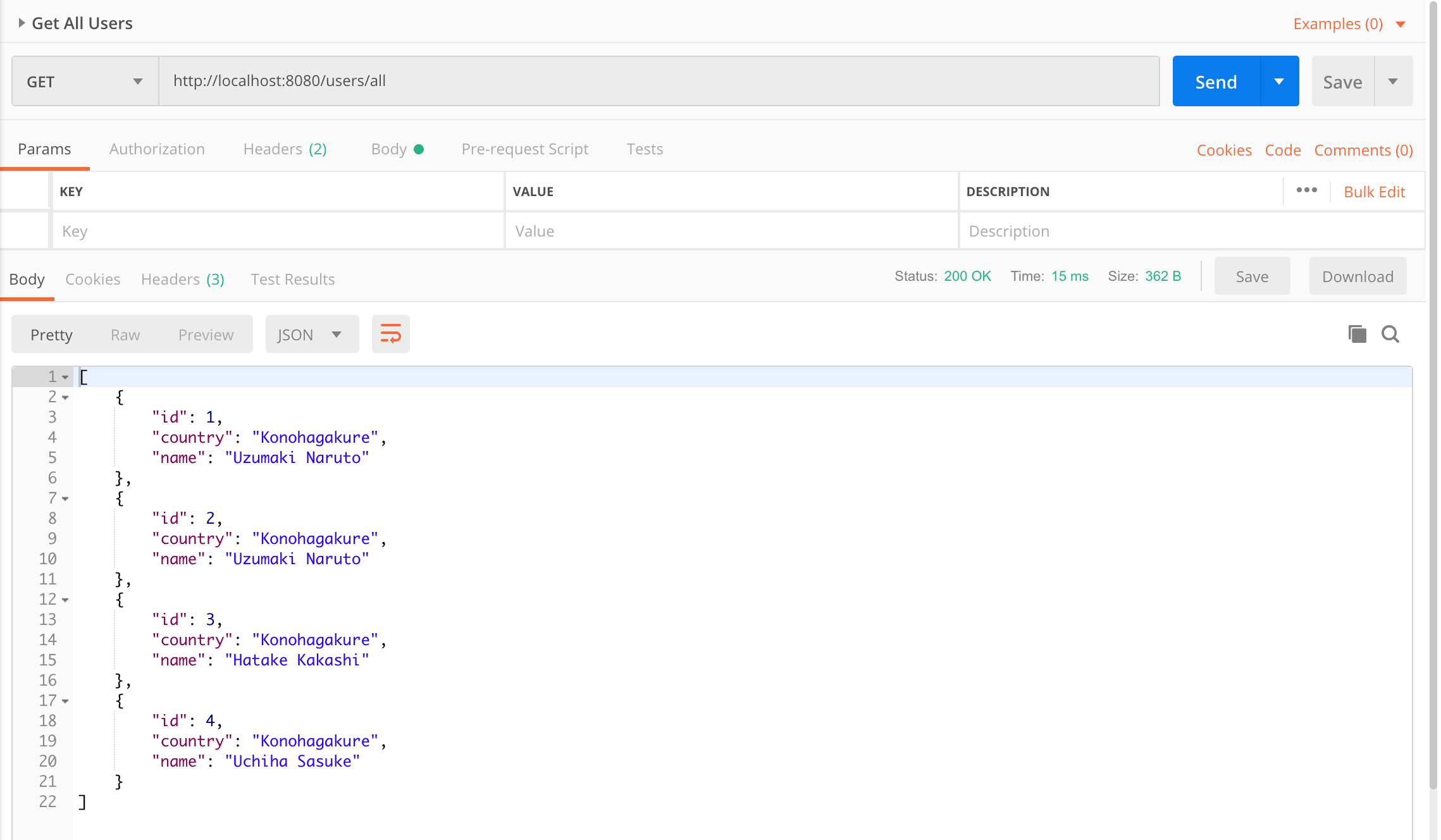Collapse the JSON object at line 12
Viewport: 1441px width, 840px height.
[65, 600]
